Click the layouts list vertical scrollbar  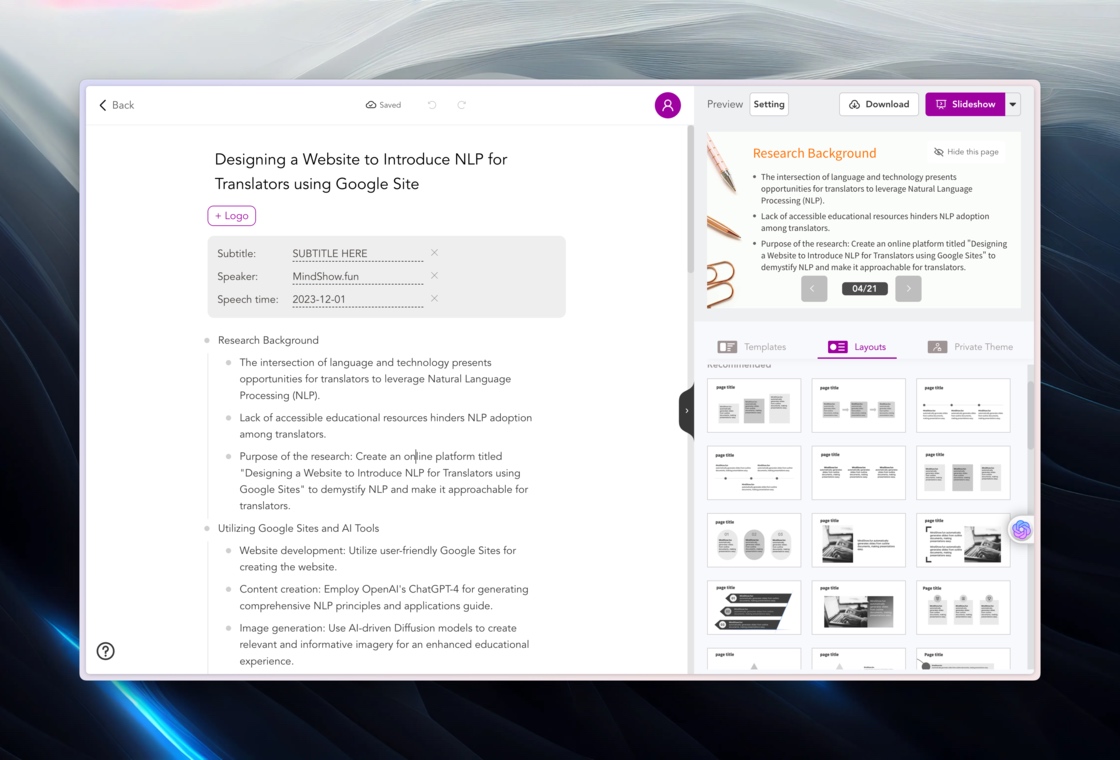[1030, 416]
